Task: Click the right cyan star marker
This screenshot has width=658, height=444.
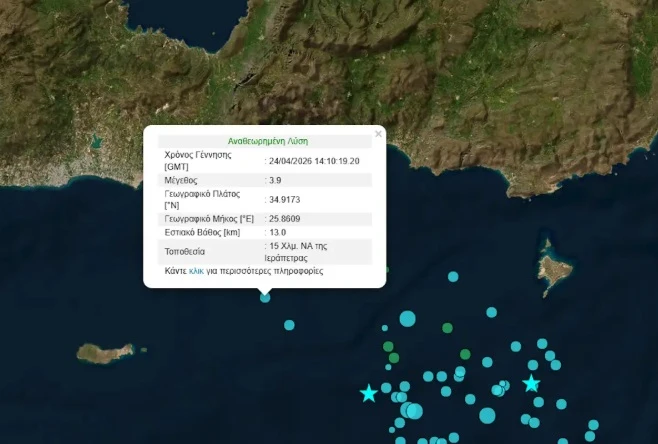Action: pos(531,383)
